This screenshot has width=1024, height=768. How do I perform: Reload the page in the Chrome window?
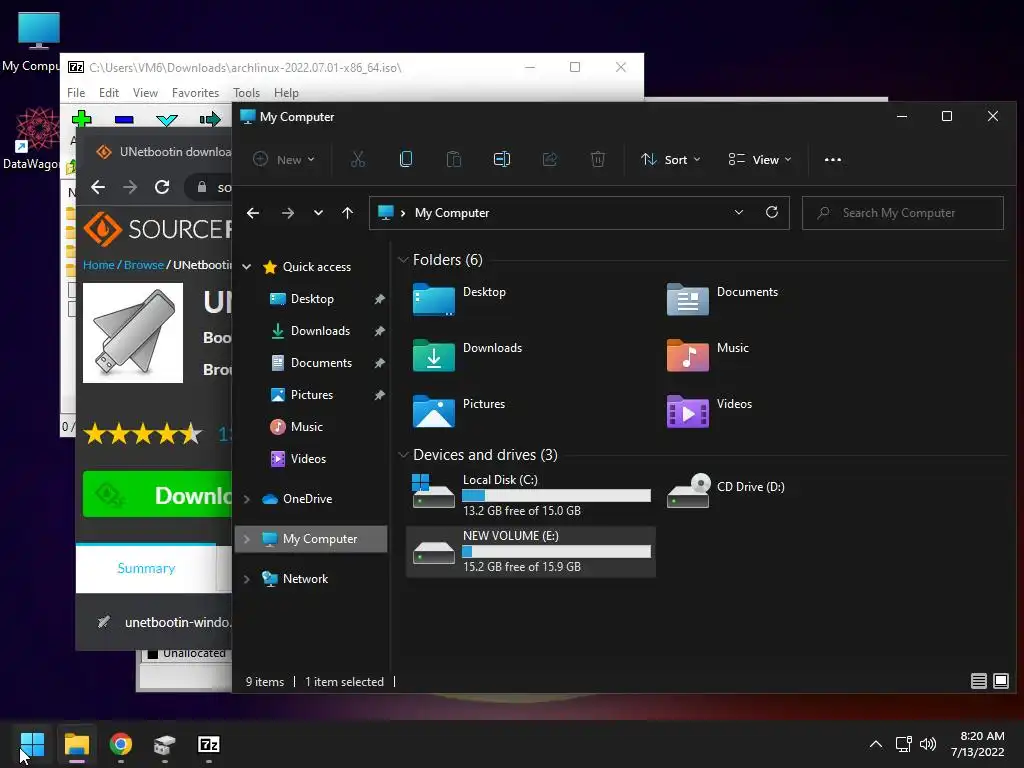[162, 187]
